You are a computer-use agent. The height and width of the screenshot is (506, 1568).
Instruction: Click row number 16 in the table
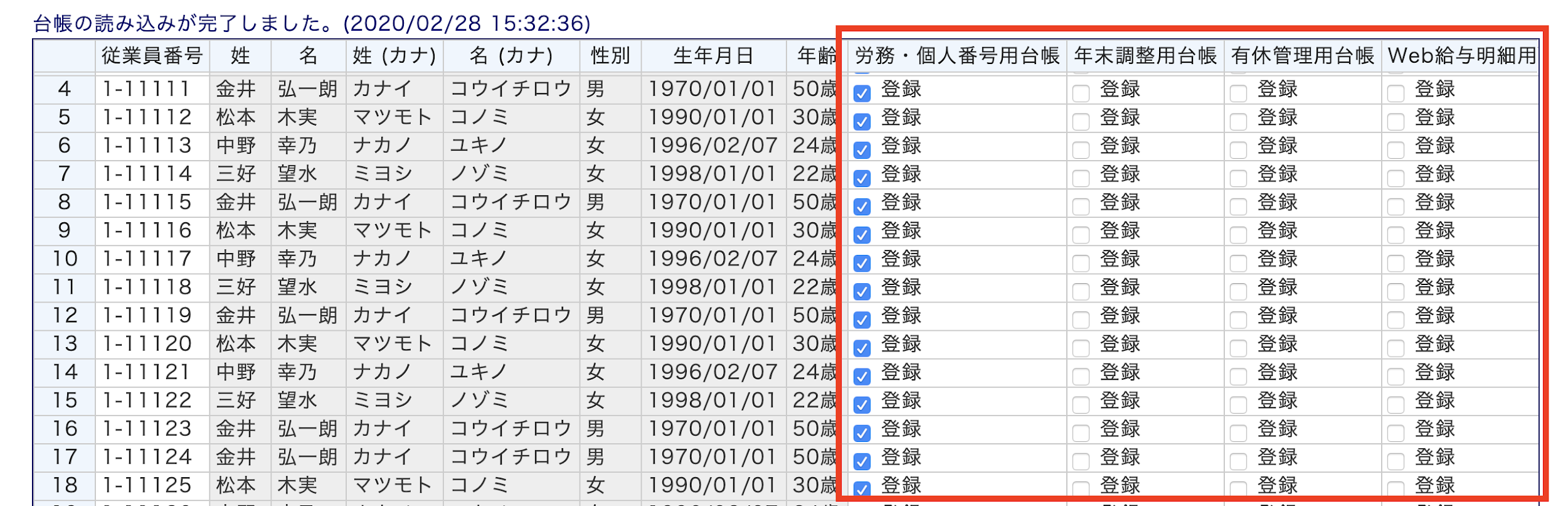coord(64,429)
